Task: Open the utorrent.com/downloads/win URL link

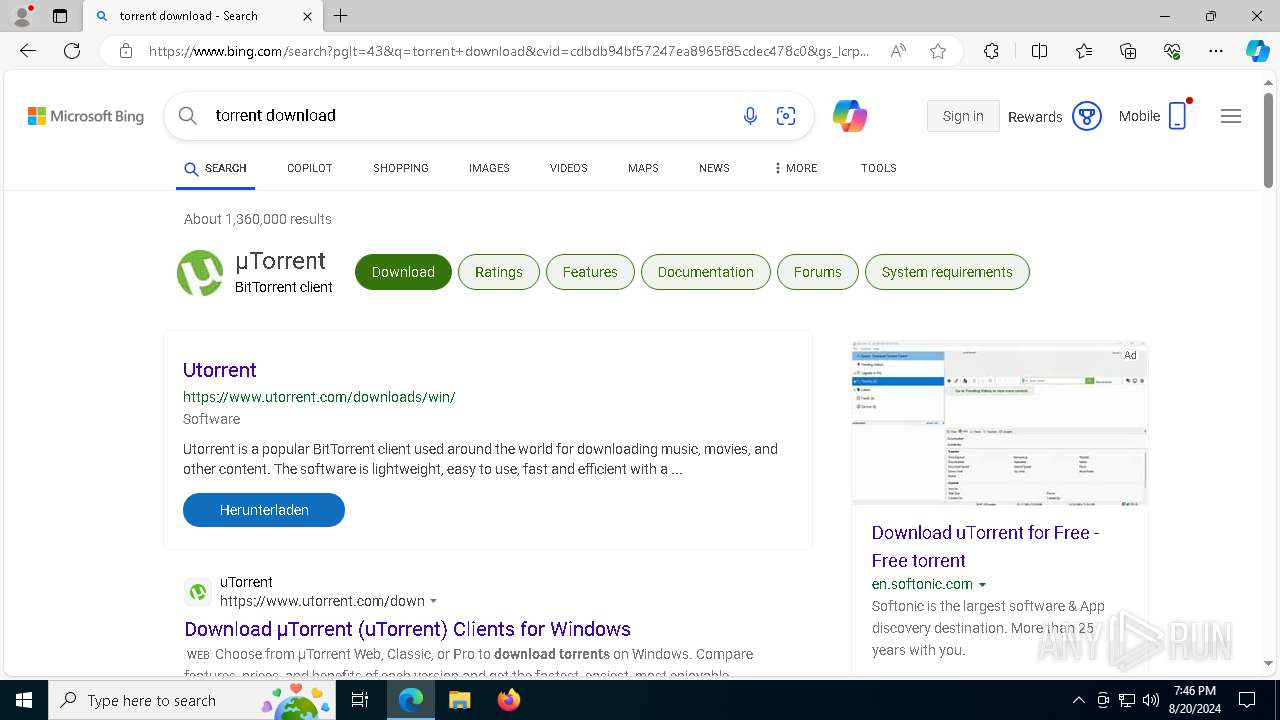Action: 319,397
